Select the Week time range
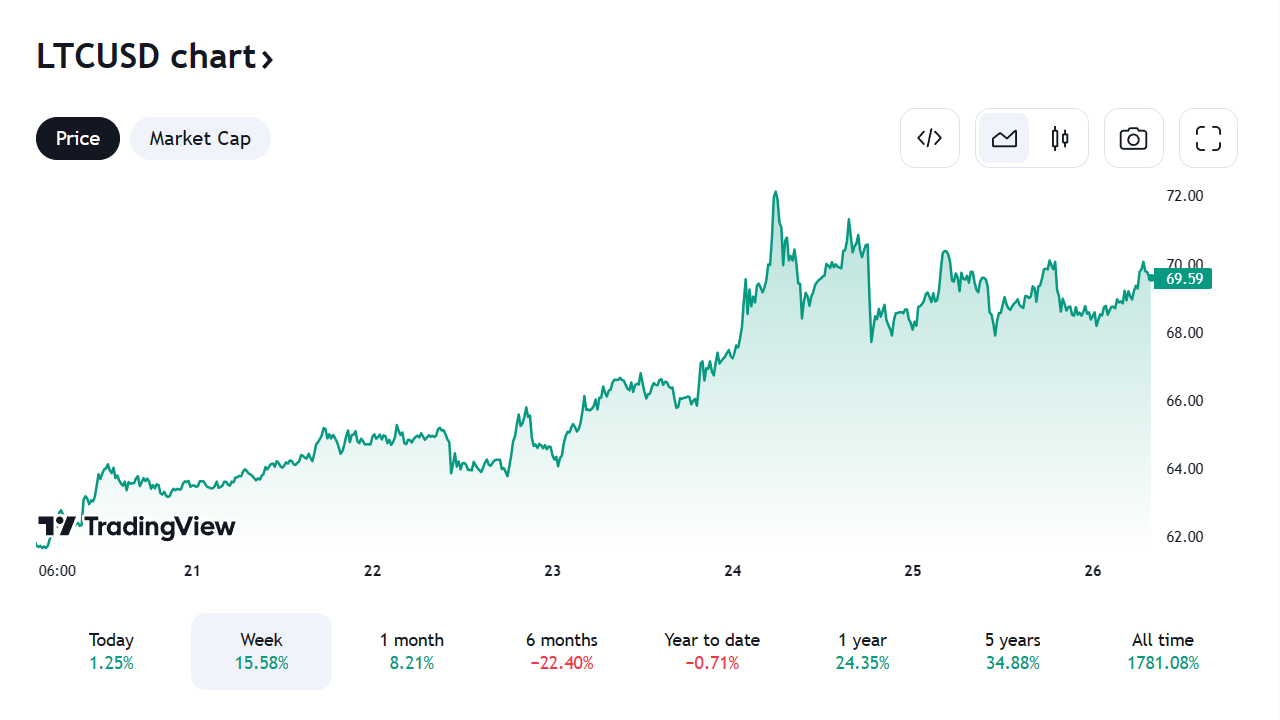1280x720 pixels. pyautogui.click(x=261, y=651)
